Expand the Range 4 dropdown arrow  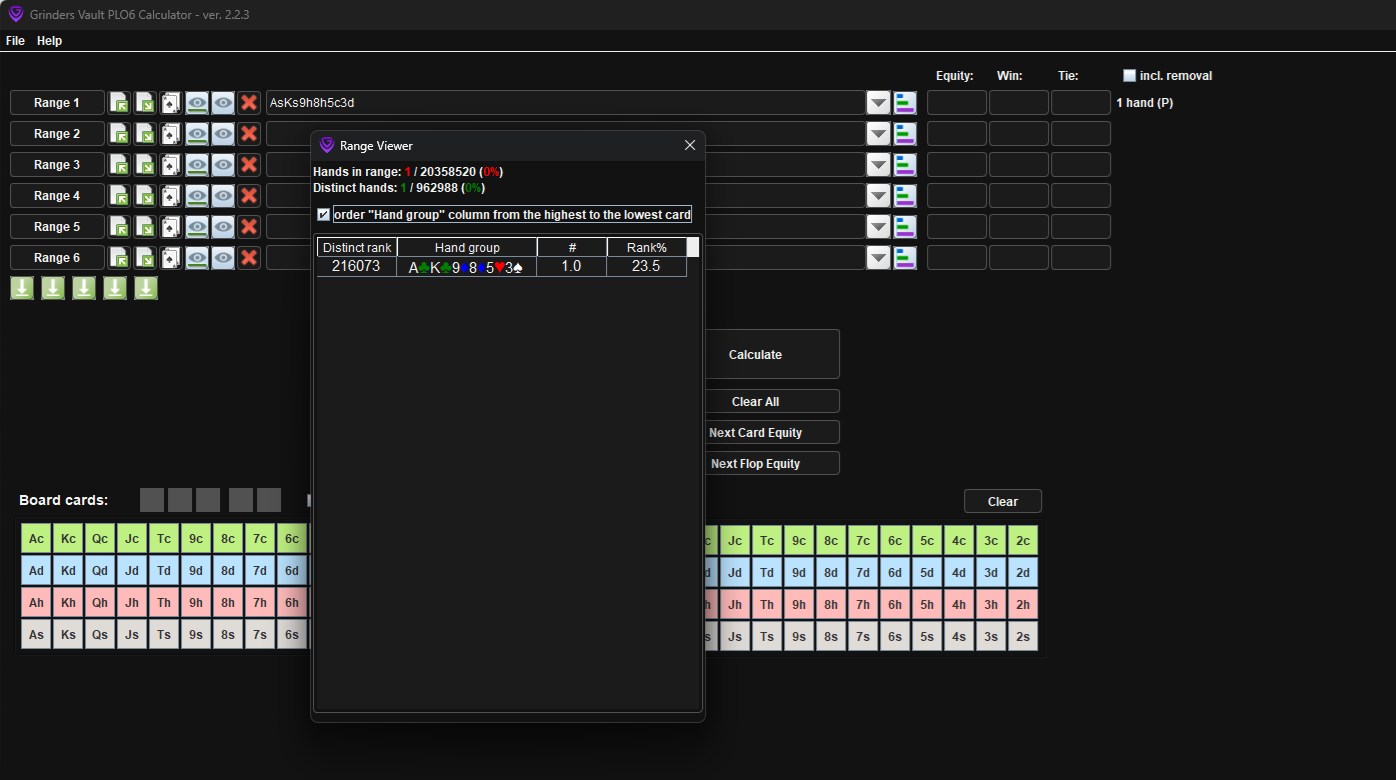(878, 196)
